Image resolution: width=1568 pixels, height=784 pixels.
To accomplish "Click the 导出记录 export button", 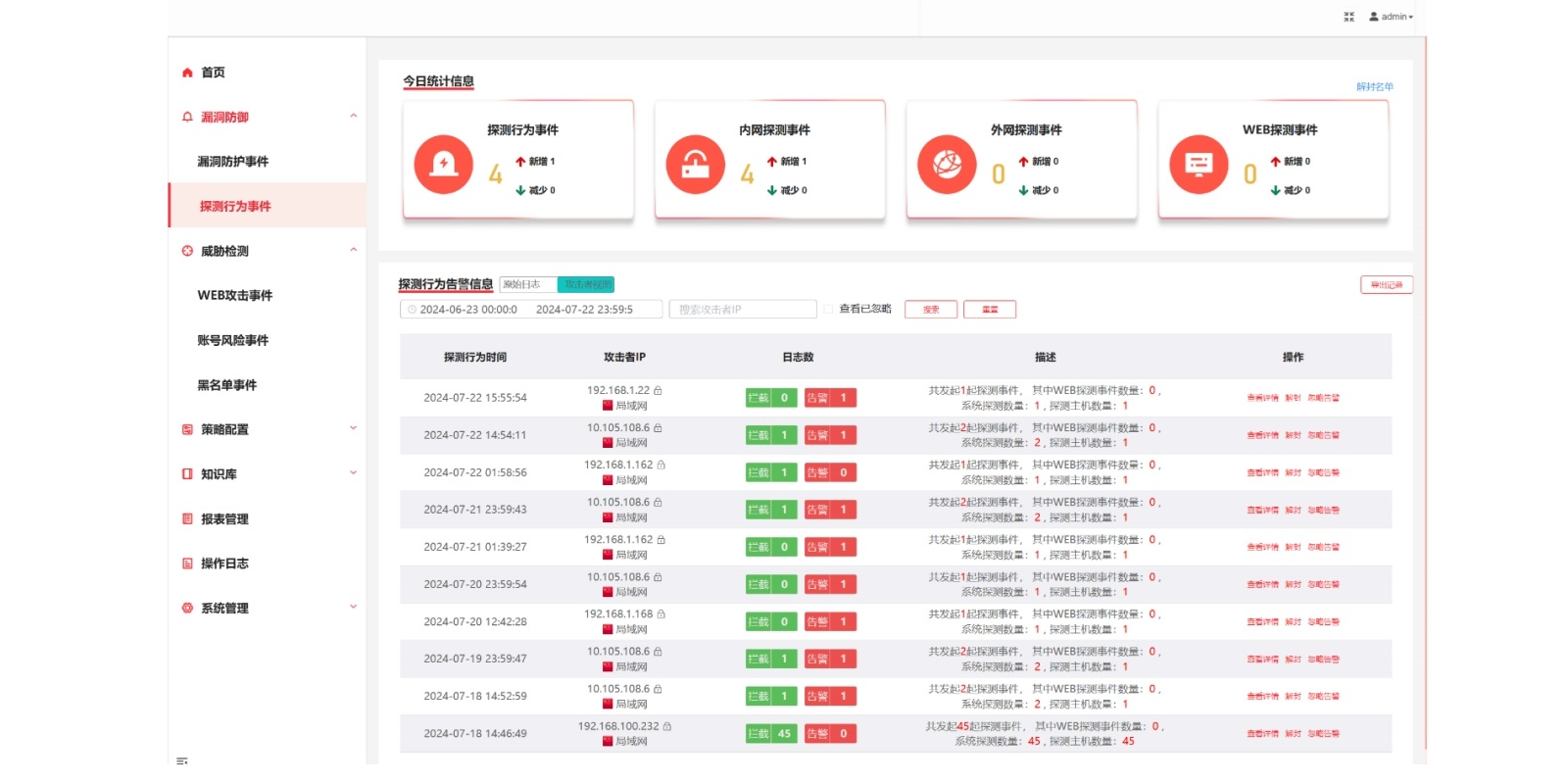I will tap(1386, 285).
